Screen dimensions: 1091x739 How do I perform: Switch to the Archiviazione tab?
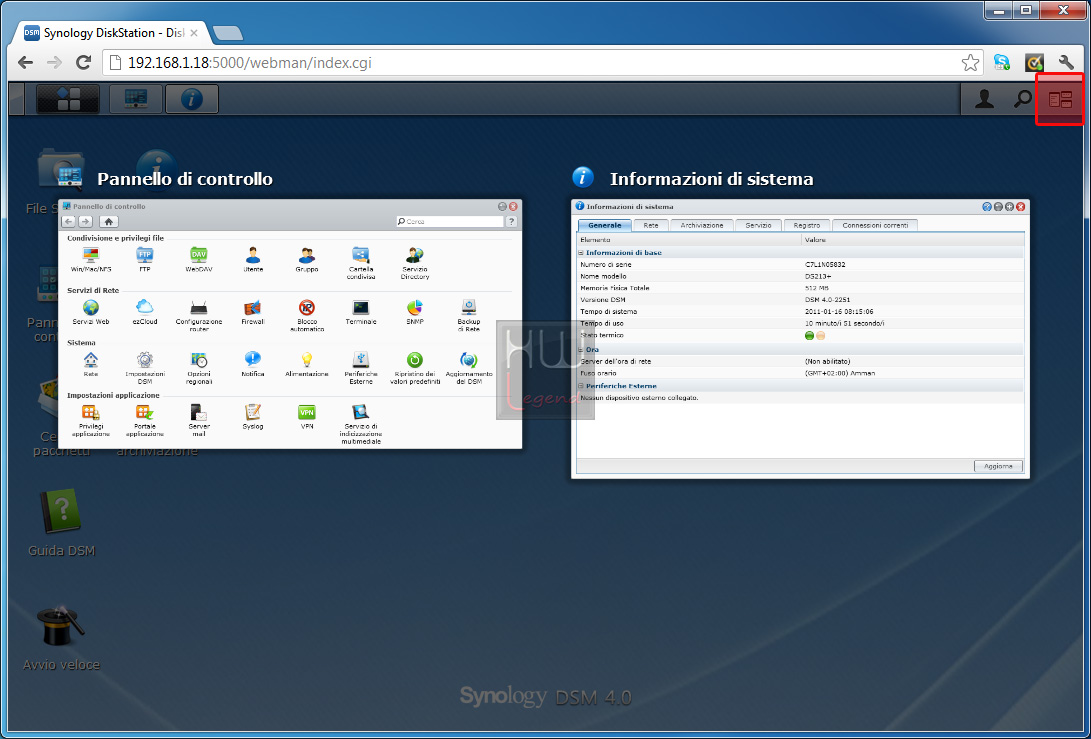702,225
